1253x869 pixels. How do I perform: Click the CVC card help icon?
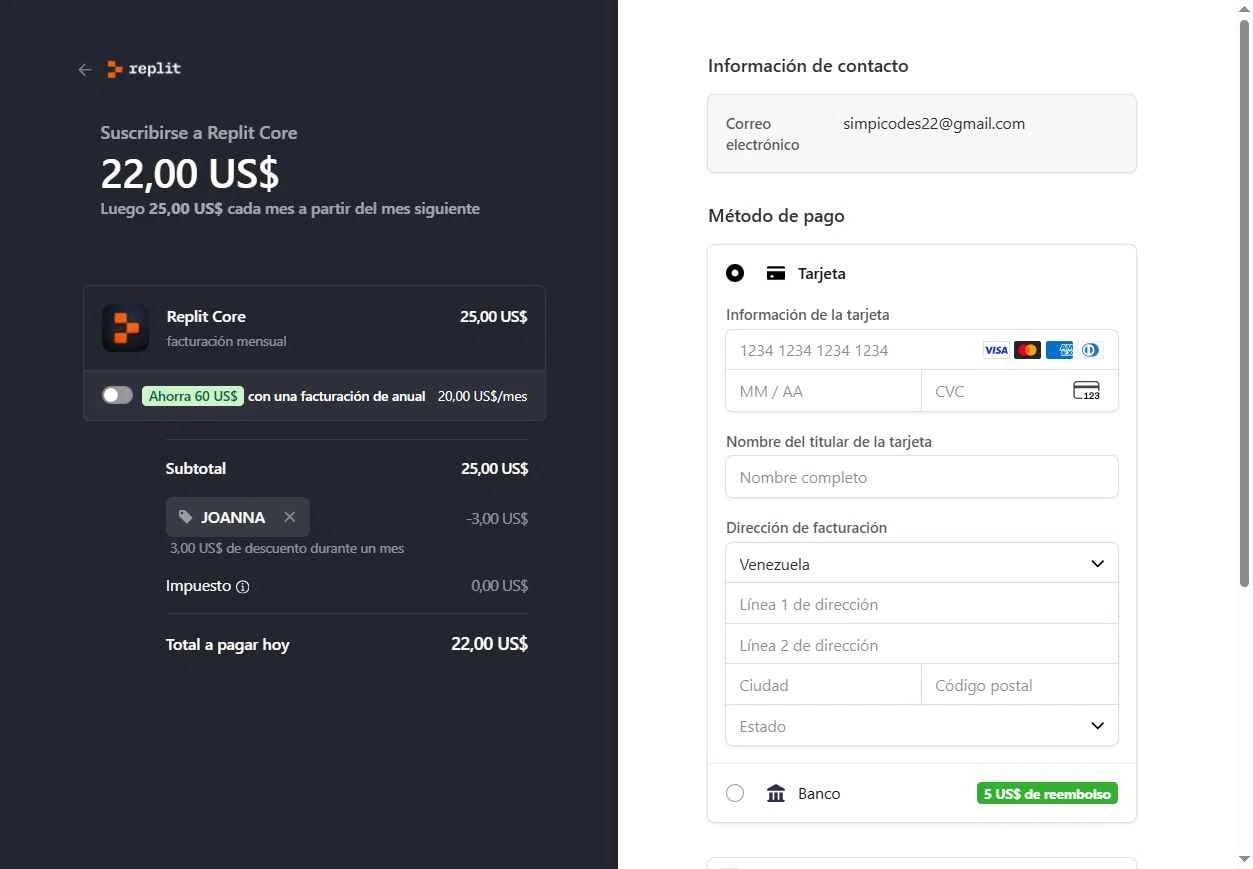pyautogui.click(x=1086, y=391)
